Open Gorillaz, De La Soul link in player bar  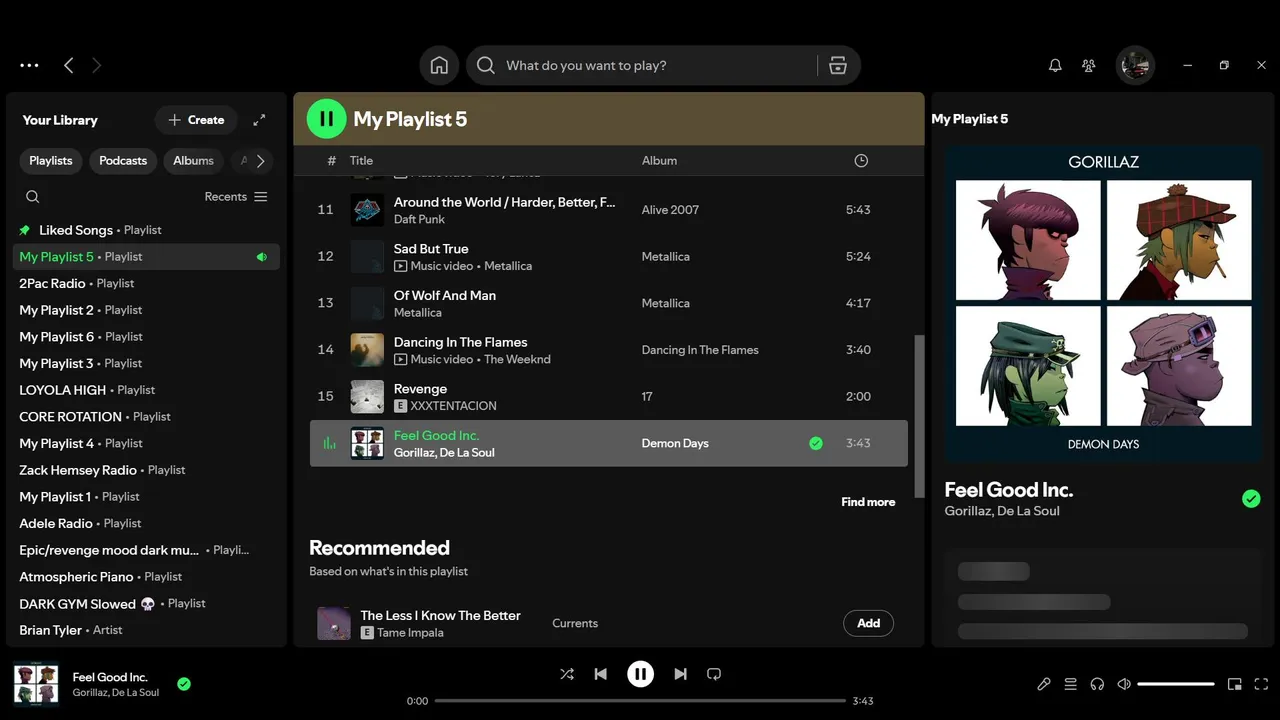pos(115,692)
